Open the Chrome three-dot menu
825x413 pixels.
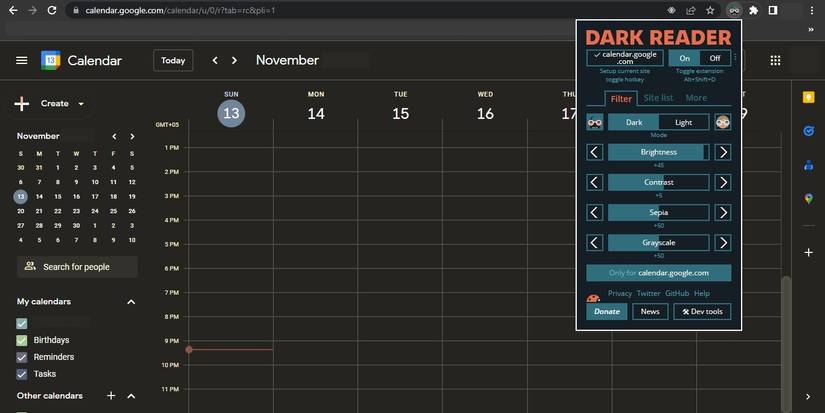812,11
